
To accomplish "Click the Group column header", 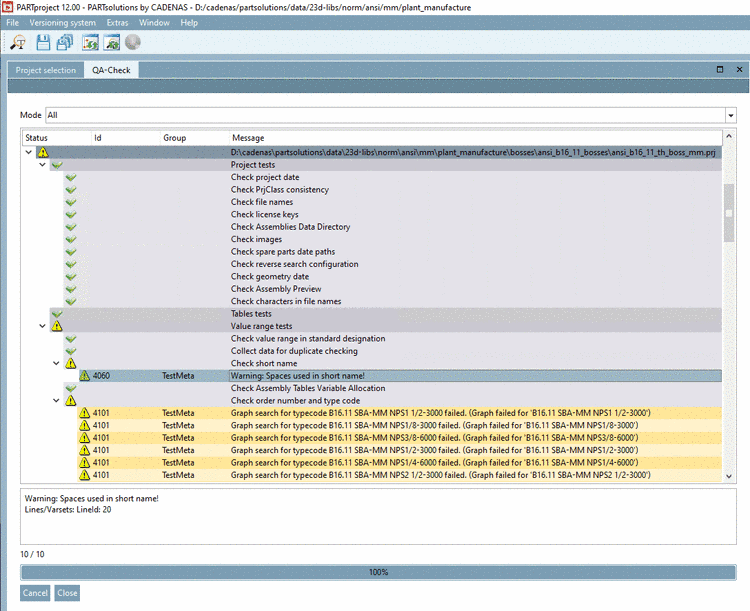I will pos(195,138).
